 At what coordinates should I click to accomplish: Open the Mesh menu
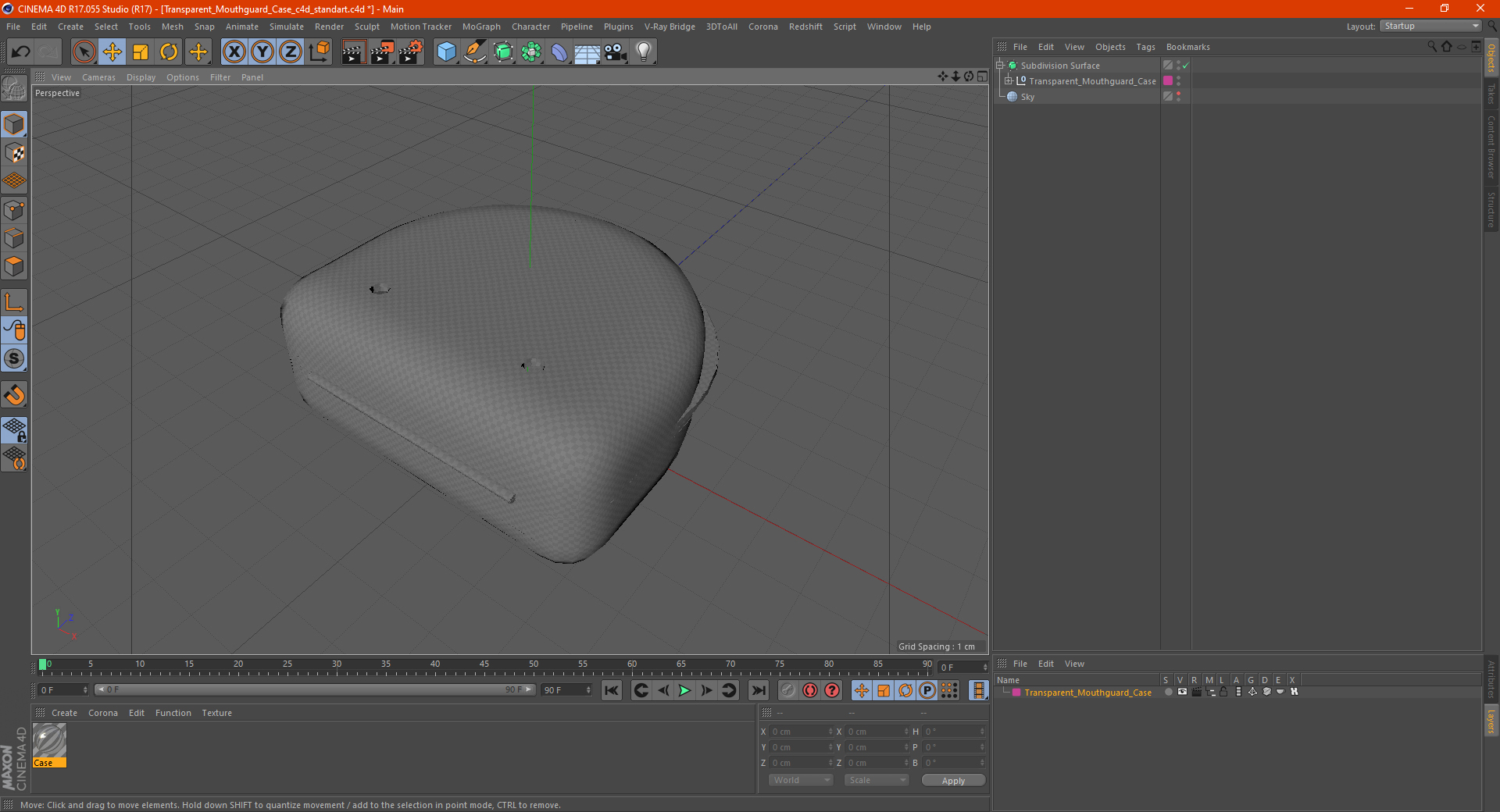(173, 27)
